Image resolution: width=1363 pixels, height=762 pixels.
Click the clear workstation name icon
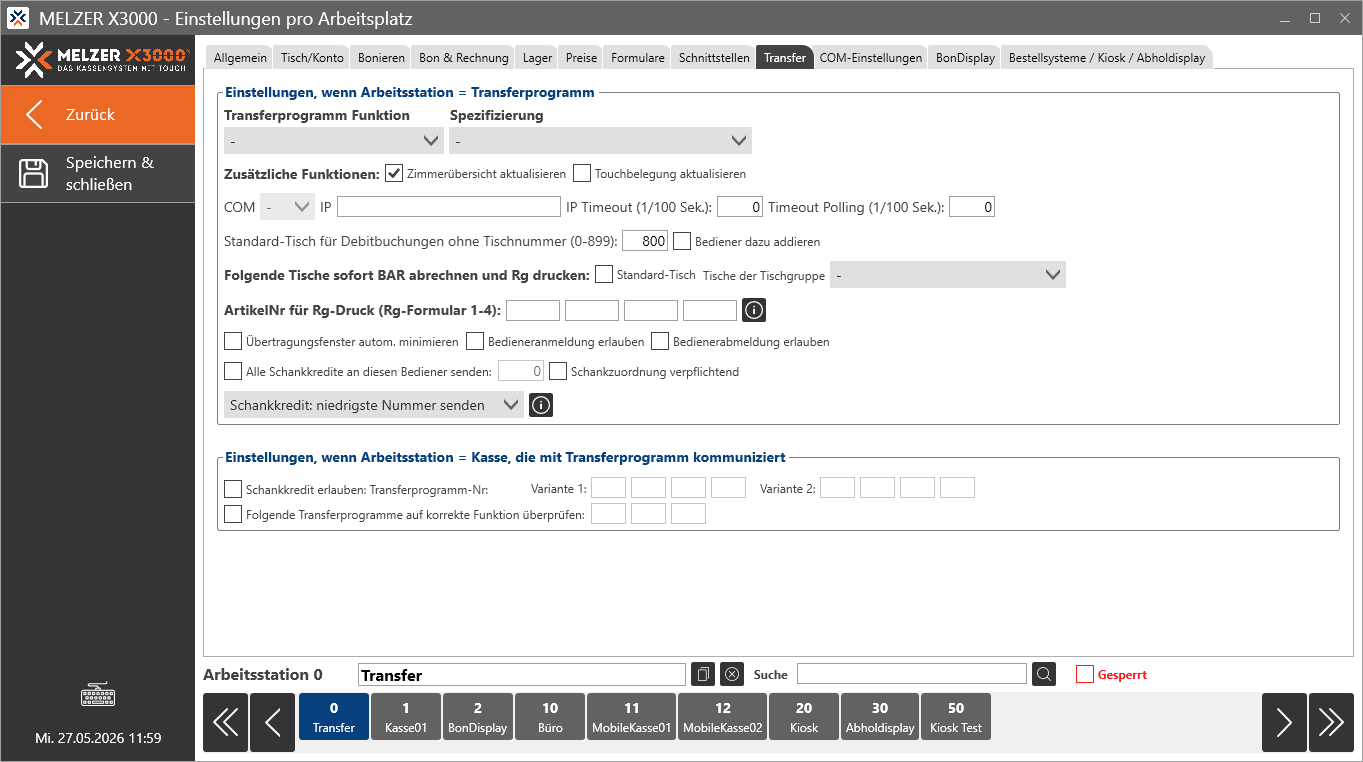coord(732,674)
